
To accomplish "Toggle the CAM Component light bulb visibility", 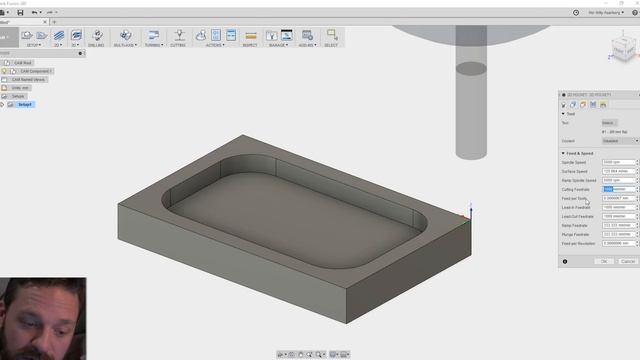I will 4,71.
